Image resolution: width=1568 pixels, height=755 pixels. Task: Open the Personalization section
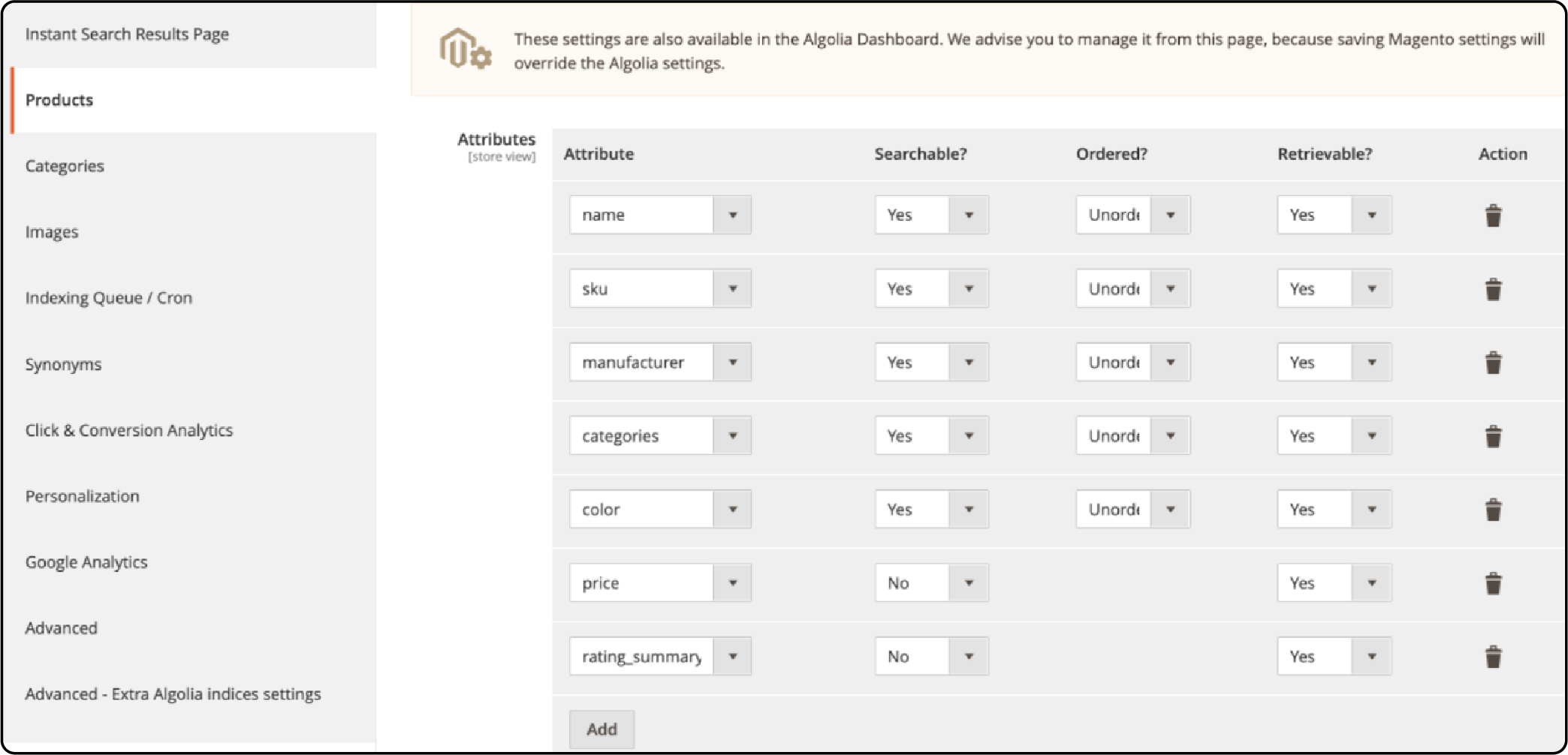pyautogui.click(x=194, y=497)
